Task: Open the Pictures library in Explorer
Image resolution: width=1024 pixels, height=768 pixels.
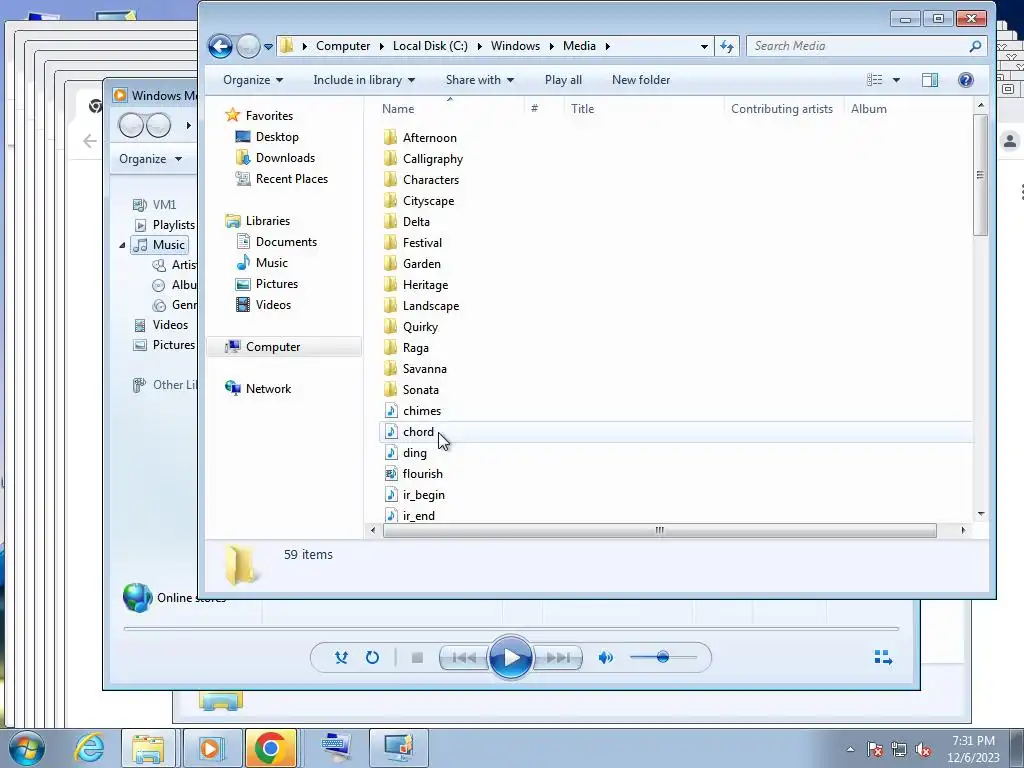Action: [x=277, y=283]
